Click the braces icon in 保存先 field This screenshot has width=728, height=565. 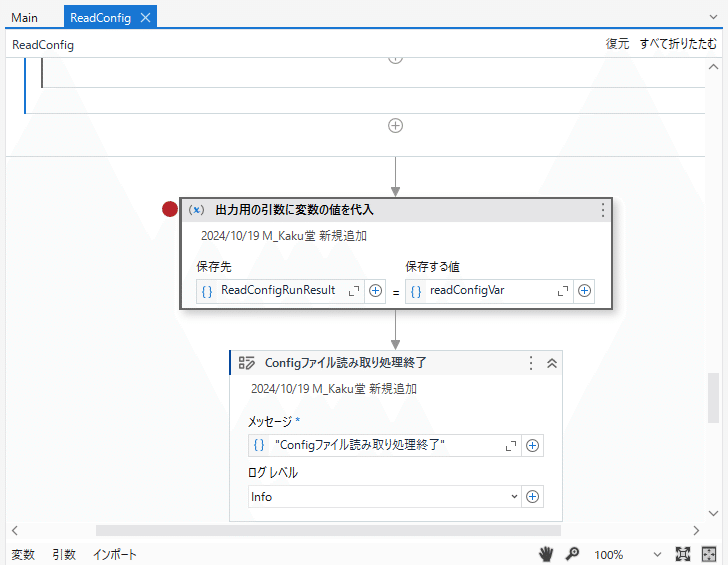coord(207,291)
